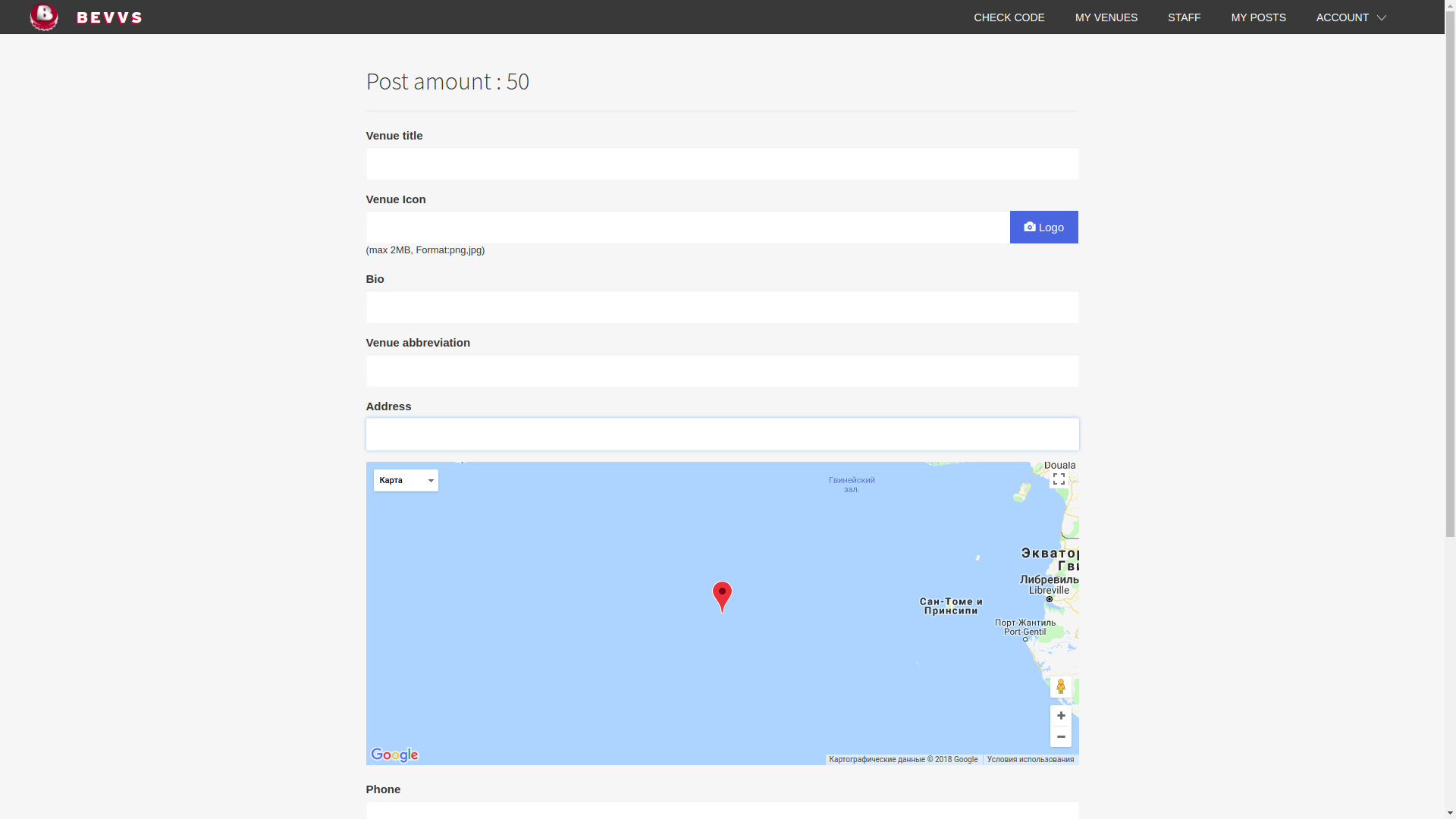Zoom in the map with plus
This screenshot has width=1456, height=819.
[x=1061, y=715]
